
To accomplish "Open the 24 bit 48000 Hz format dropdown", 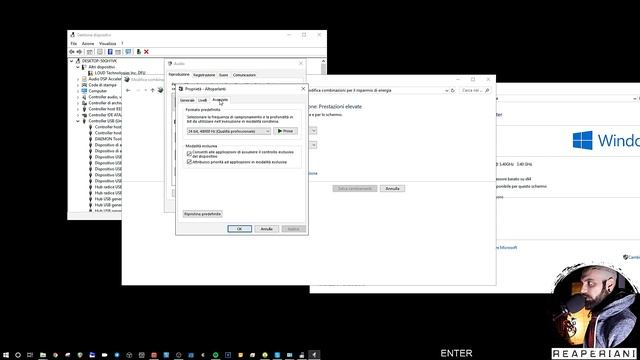I will [x=229, y=131].
